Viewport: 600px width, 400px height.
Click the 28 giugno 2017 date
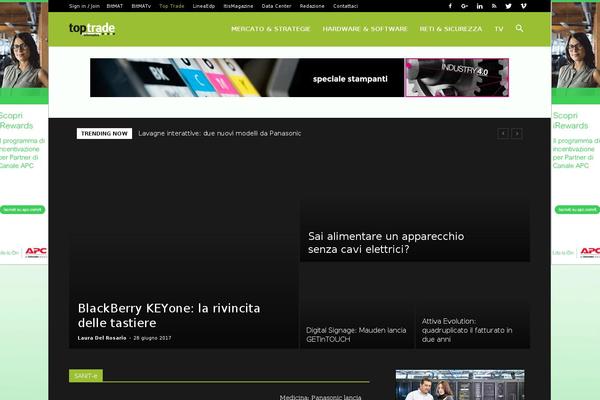click(x=152, y=338)
